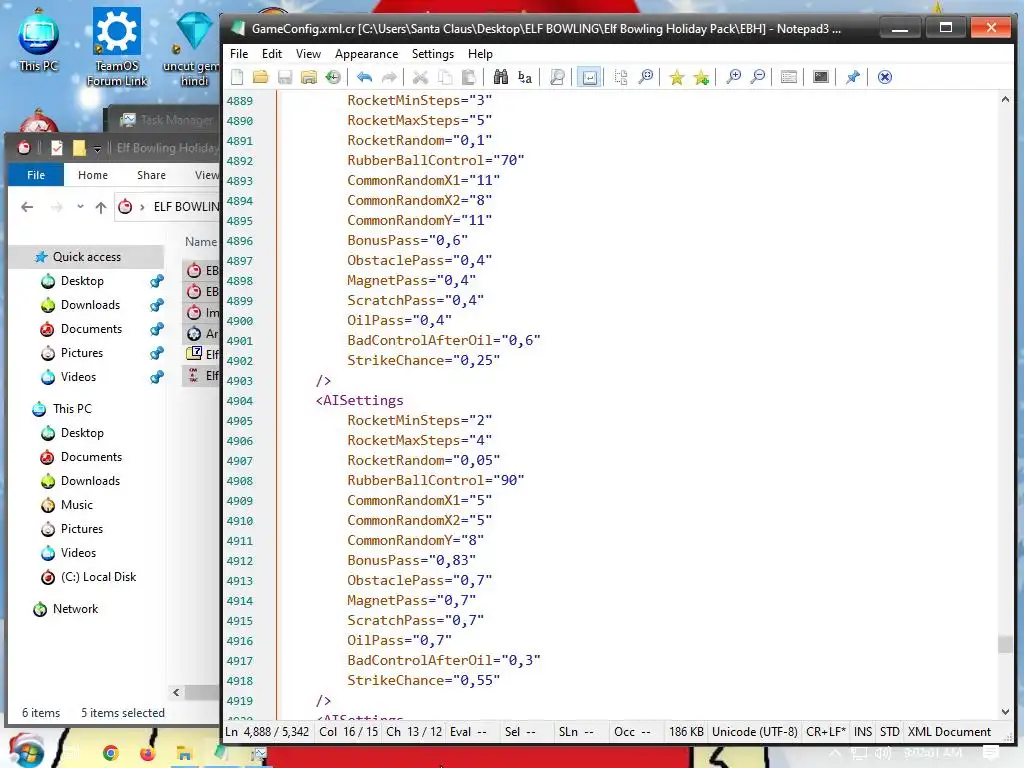
Task: Click the black console window icon
Action: point(821,77)
